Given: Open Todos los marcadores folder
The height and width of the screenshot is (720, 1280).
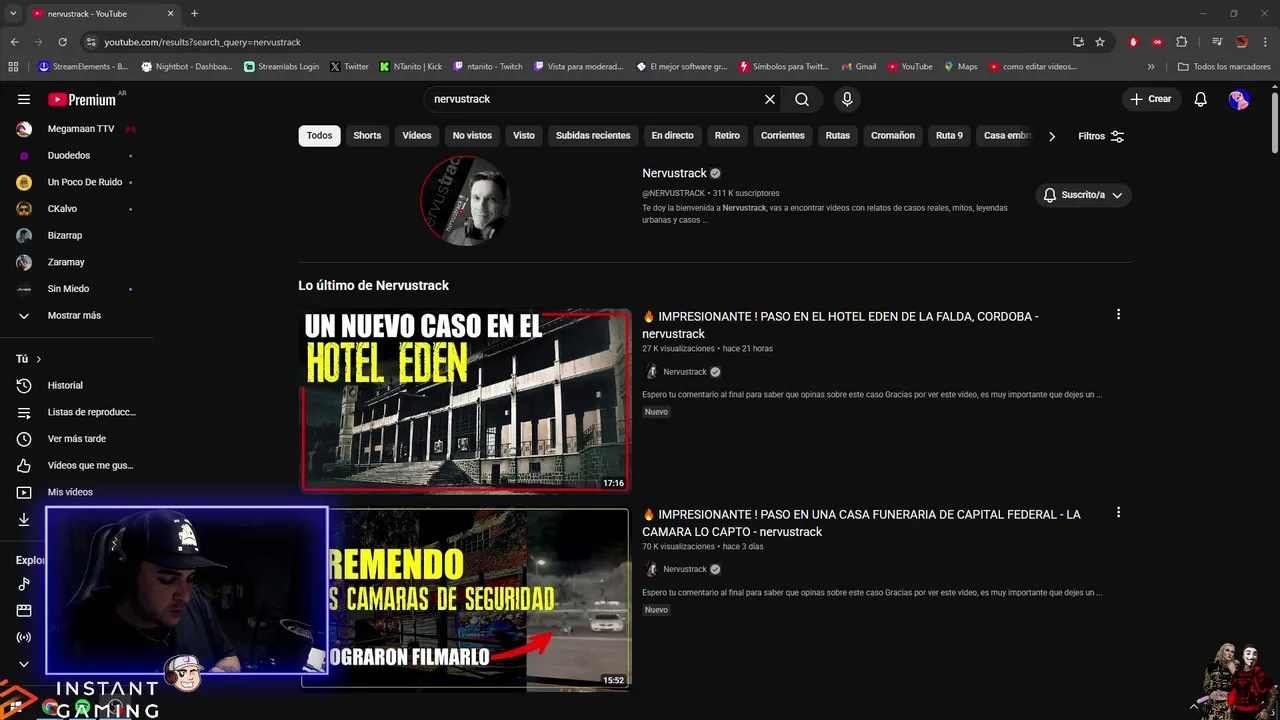Looking at the screenshot, I should point(1224,67).
